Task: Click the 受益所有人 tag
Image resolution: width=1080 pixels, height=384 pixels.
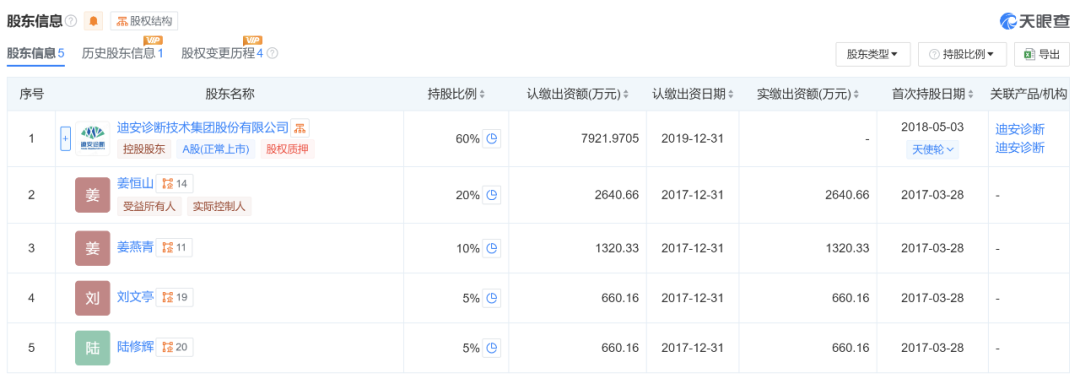Action: coord(149,206)
